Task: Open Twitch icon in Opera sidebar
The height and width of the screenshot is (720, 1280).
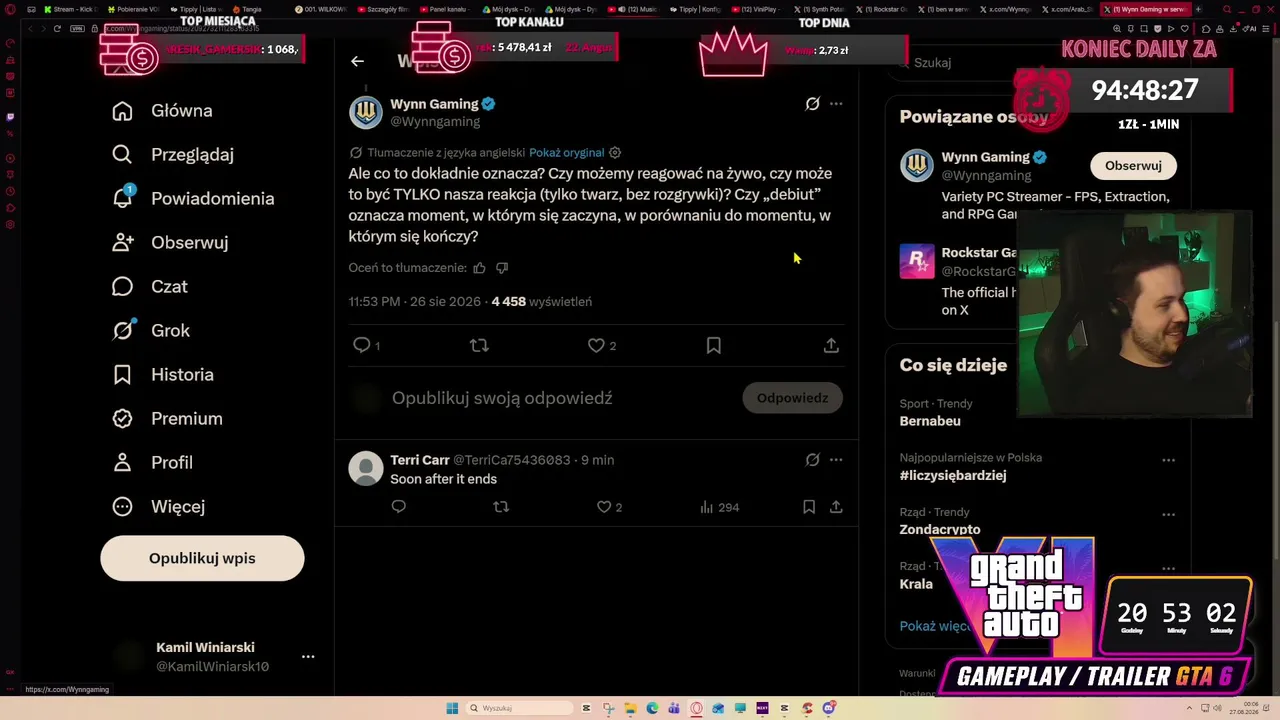Action: click(10, 117)
